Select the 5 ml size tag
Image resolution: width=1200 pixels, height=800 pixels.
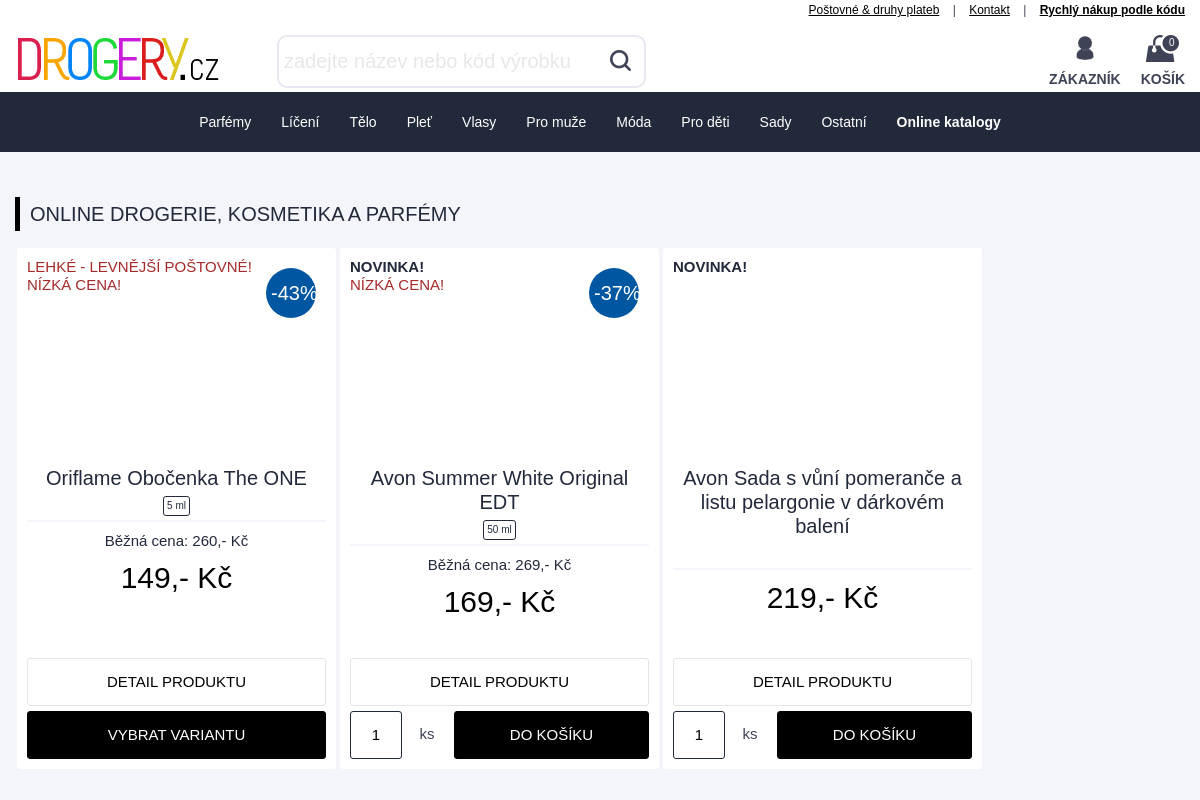tap(176, 506)
